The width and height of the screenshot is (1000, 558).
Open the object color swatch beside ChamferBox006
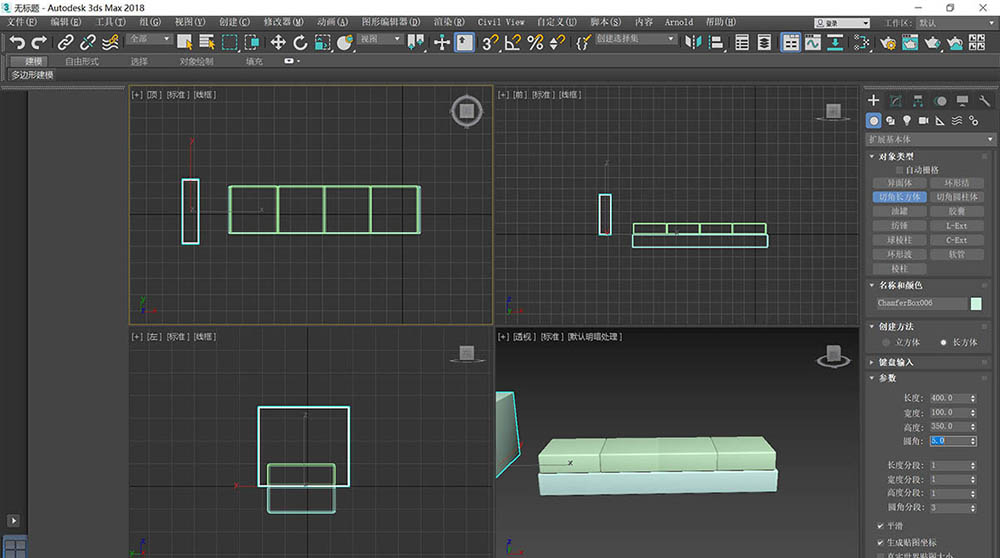[x=976, y=303]
